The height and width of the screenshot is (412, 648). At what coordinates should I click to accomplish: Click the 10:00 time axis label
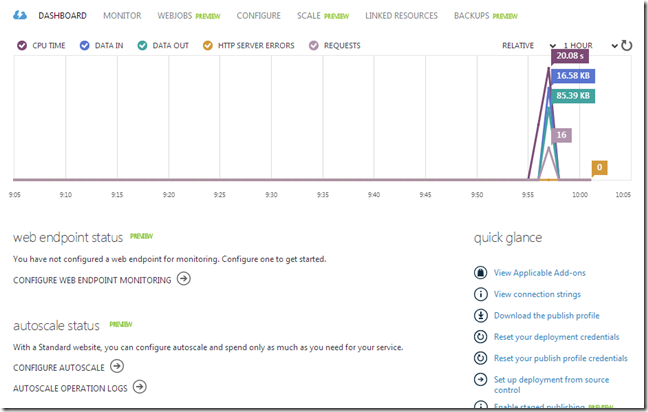point(579,195)
